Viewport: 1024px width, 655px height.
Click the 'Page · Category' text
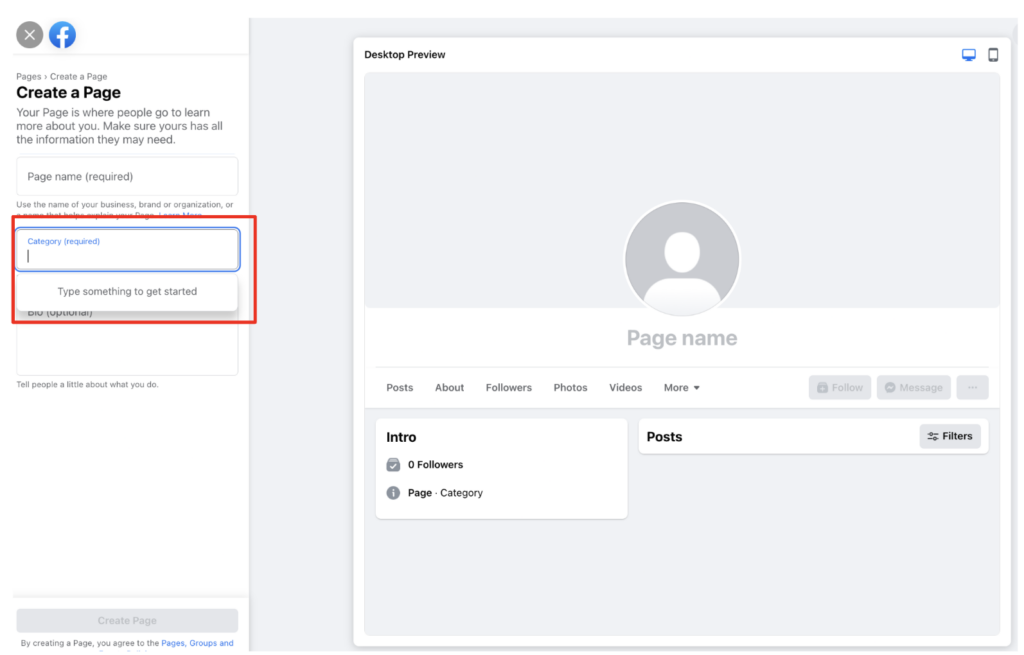(x=445, y=493)
